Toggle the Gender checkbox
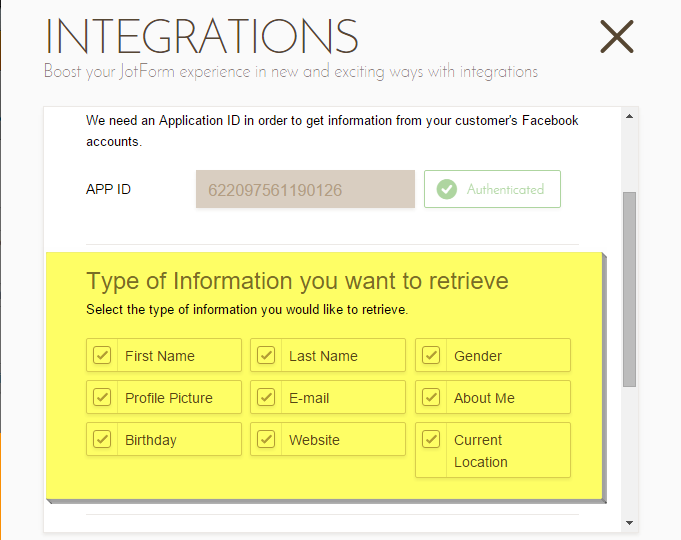This screenshot has width=681, height=540. click(431, 355)
